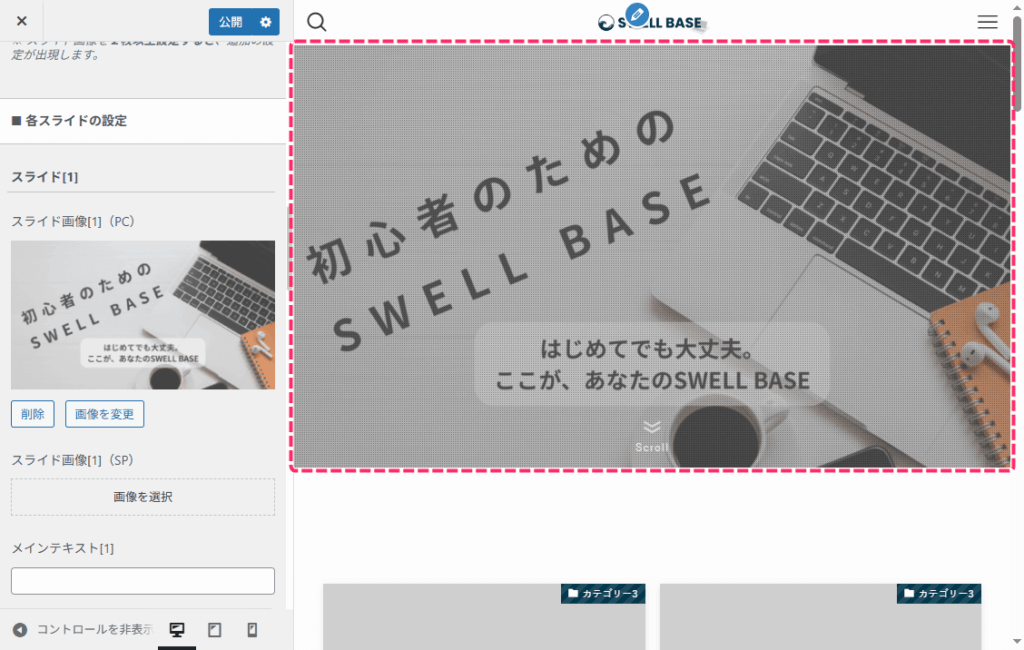This screenshot has height=650, width=1024.
Task: Switch to desktop preview device icon
Action: 177,630
